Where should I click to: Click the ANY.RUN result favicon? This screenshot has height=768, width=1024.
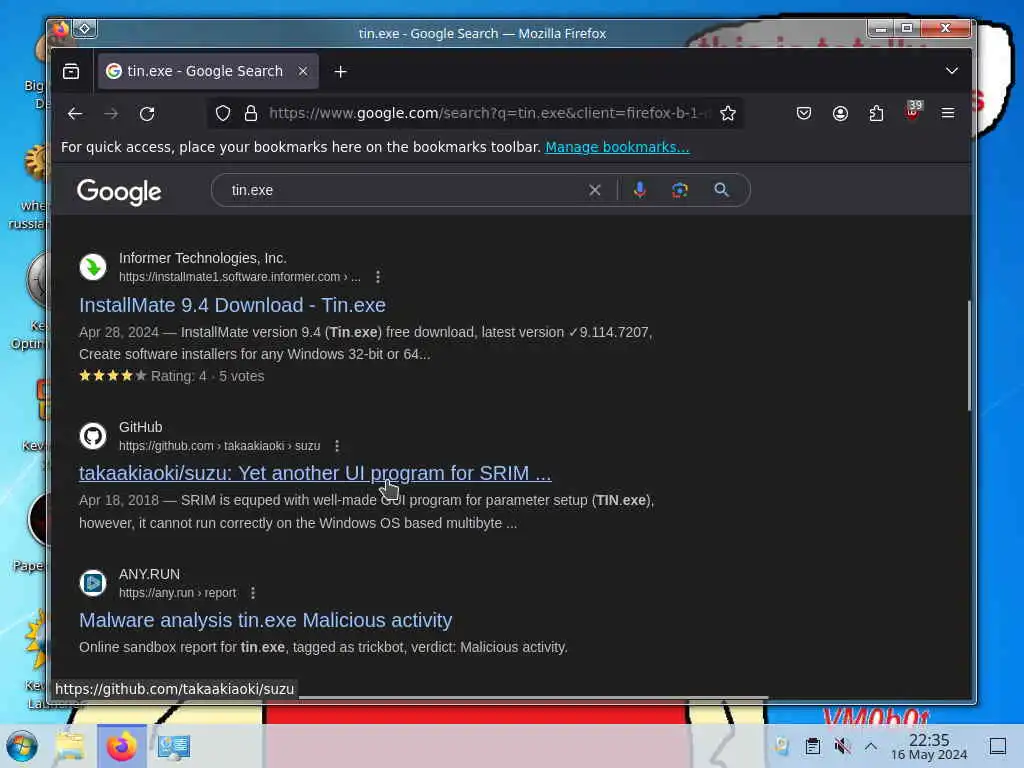pos(93,583)
